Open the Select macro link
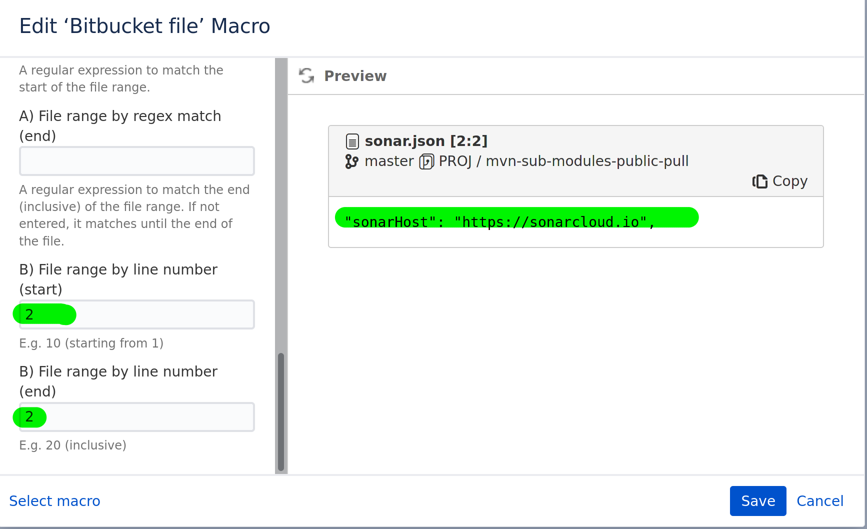Viewport: 867px width, 529px height. [55, 501]
